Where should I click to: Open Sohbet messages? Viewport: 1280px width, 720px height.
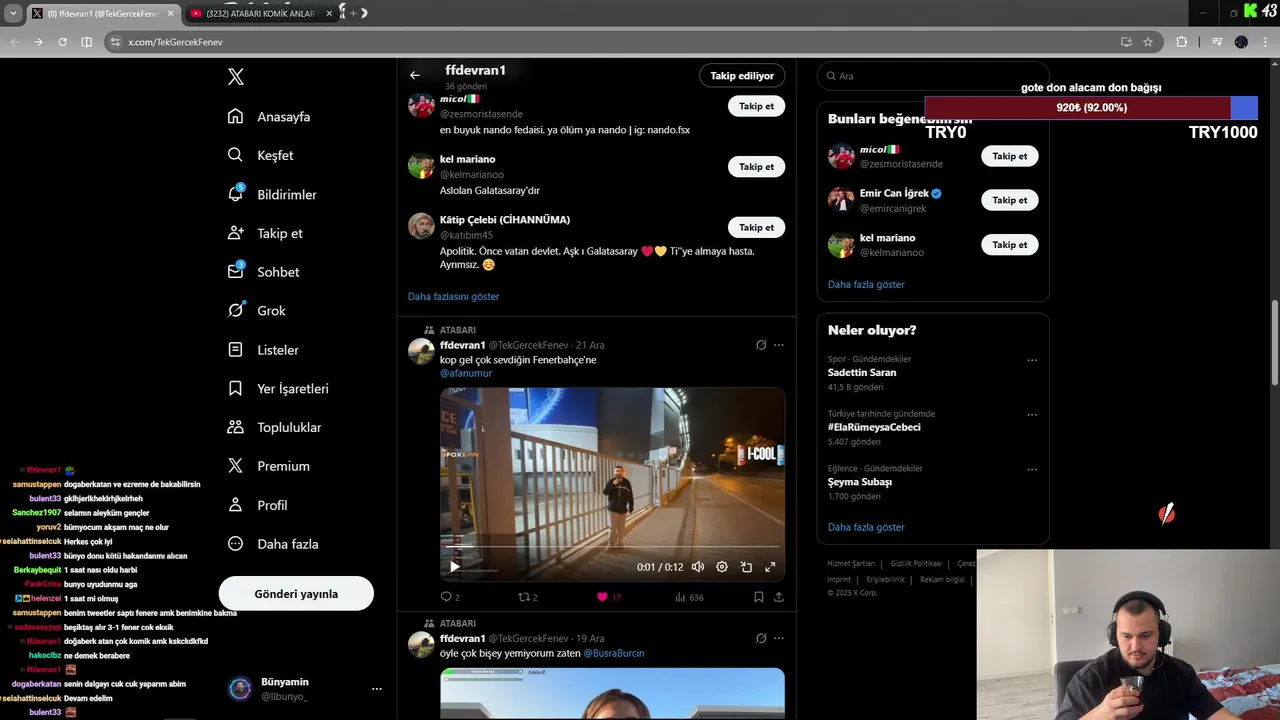coord(263,272)
